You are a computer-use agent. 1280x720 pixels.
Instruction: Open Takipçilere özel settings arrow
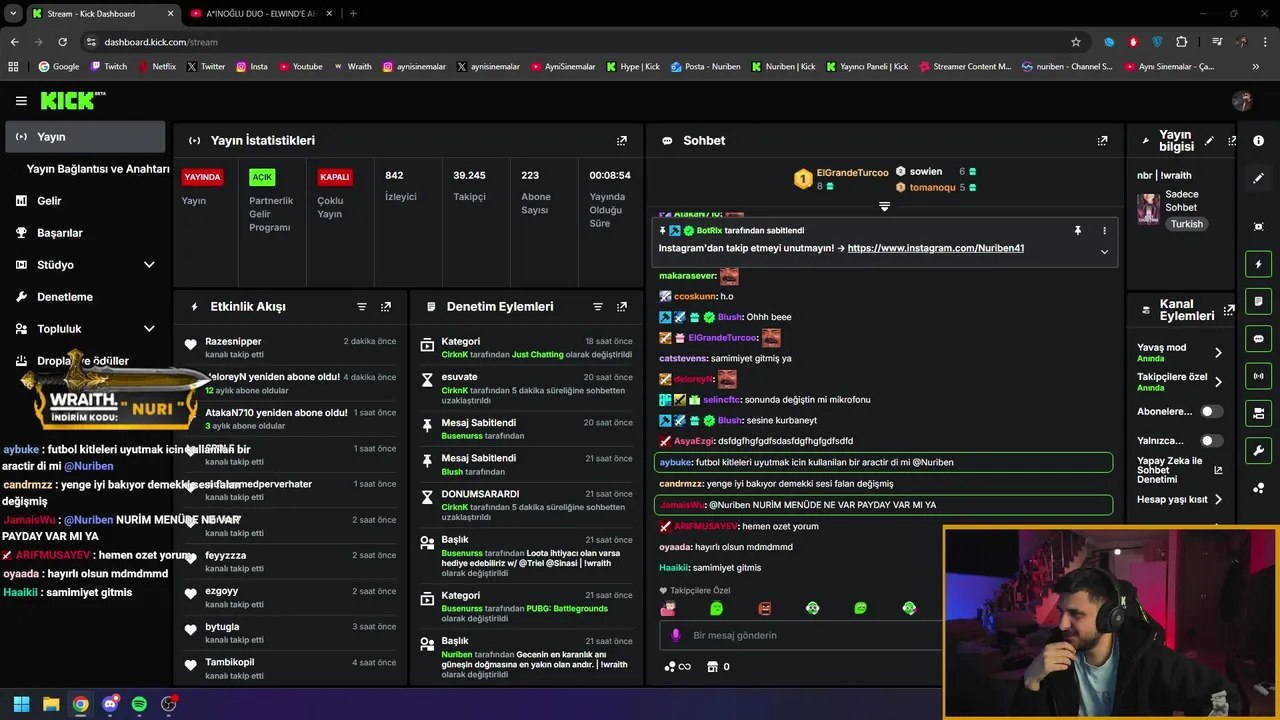pos(1218,382)
